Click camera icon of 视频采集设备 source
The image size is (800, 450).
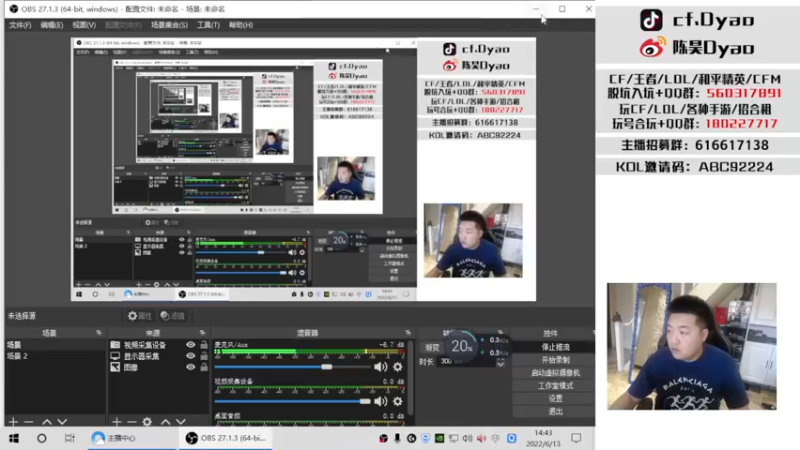click(x=115, y=345)
